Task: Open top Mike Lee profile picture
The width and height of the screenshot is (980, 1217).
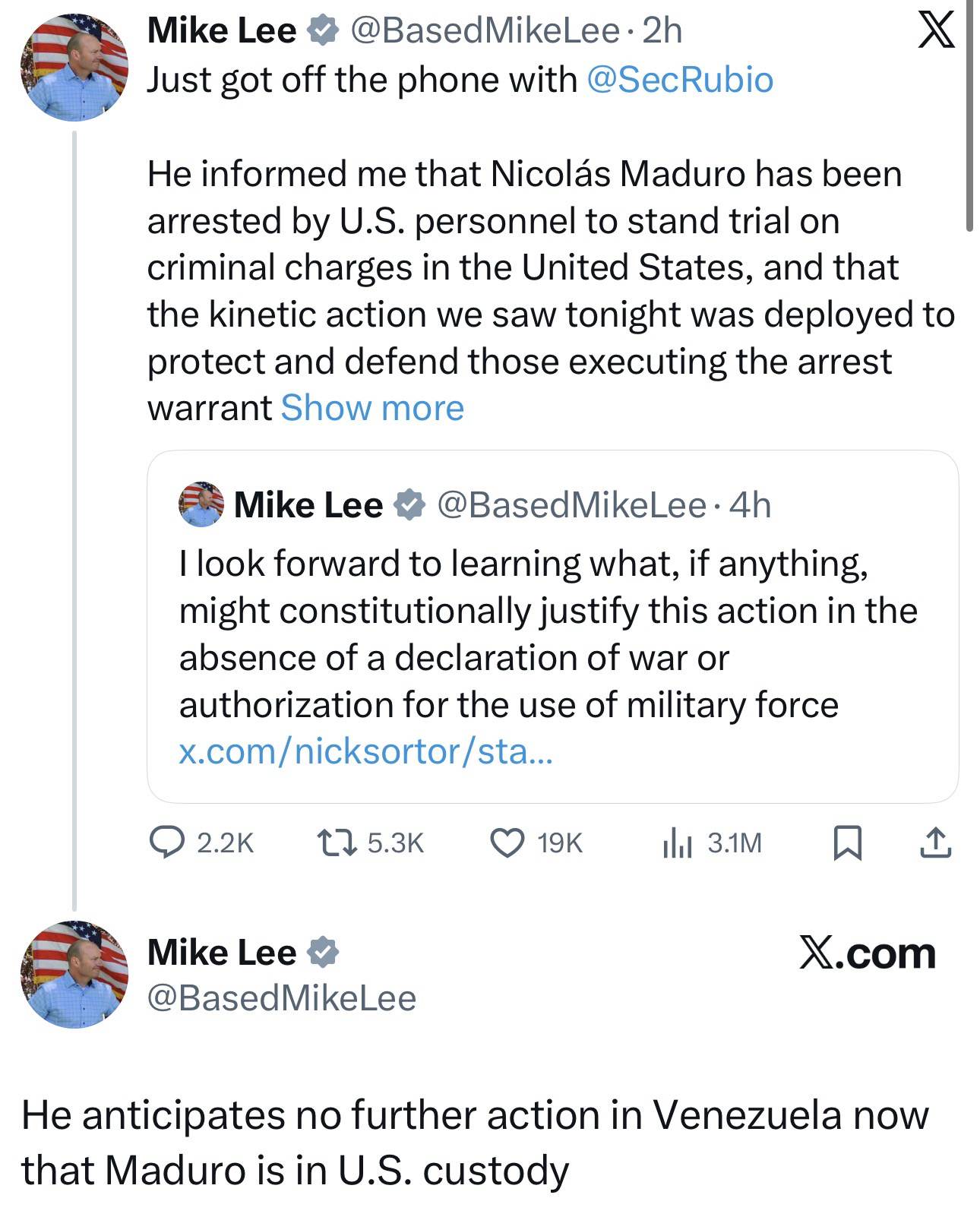Action: (74, 68)
